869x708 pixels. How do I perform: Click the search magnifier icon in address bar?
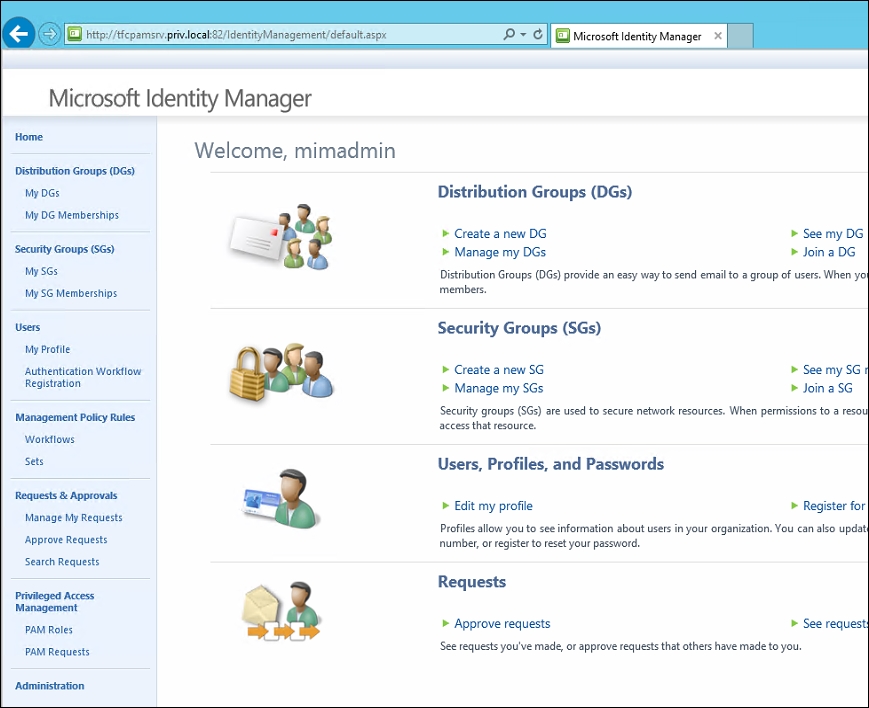tap(509, 34)
